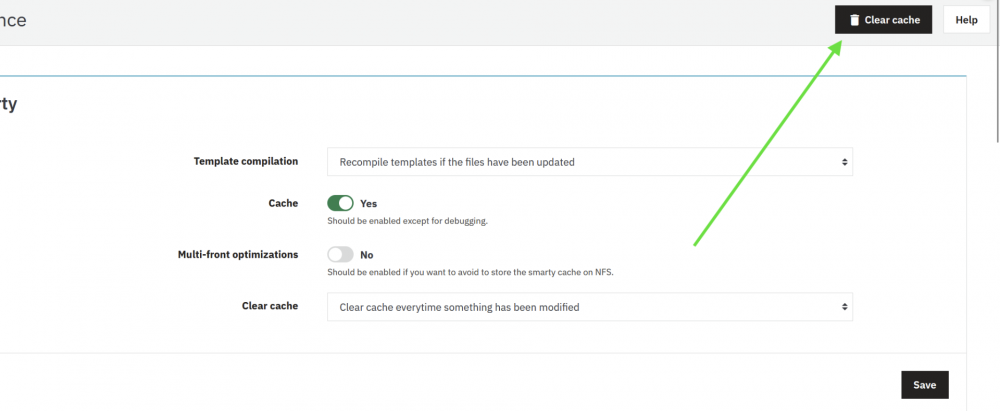1000x411 pixels.
Task: Click the Template compilation dropdown arrow
Action: pyautogui.click(x=844, y=162)
